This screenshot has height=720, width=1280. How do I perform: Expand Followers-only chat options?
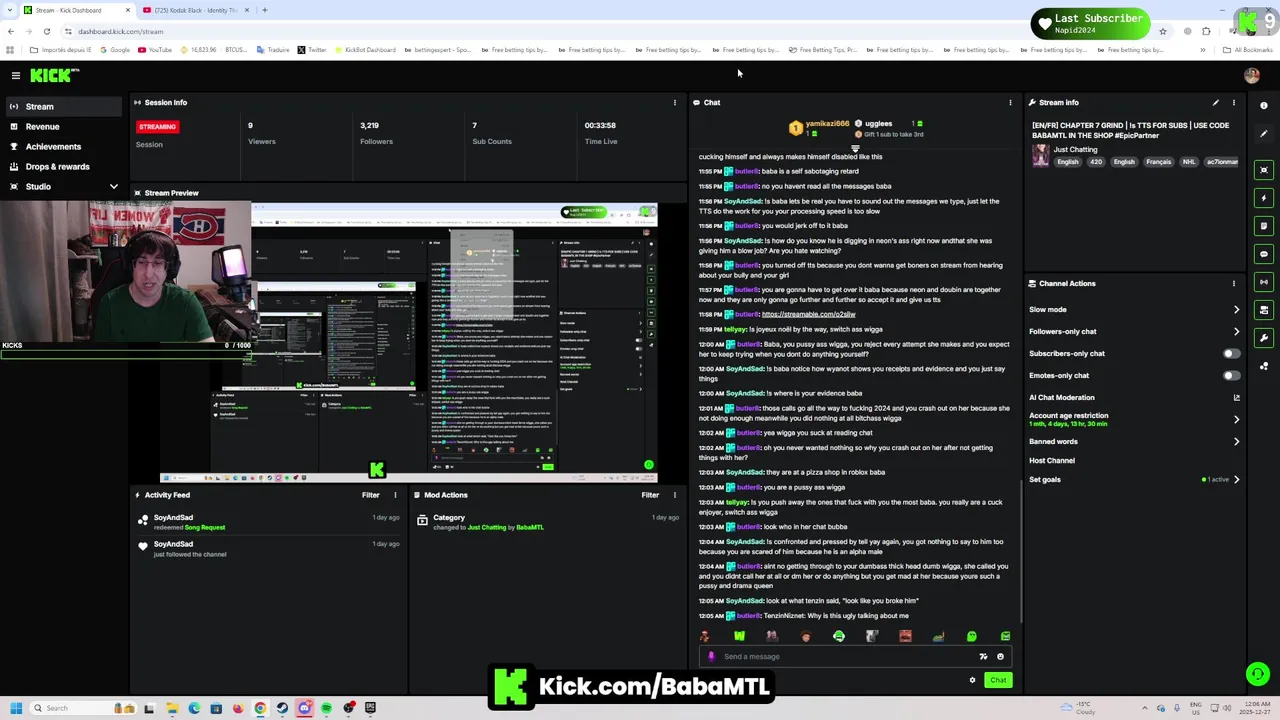[1237, 331]
